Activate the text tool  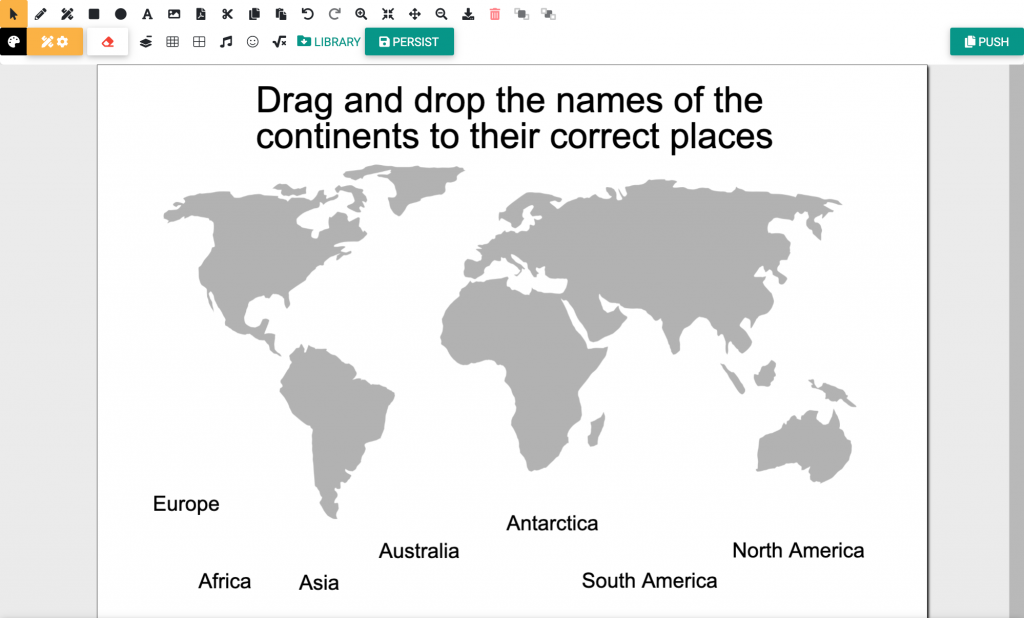point(148,14)
